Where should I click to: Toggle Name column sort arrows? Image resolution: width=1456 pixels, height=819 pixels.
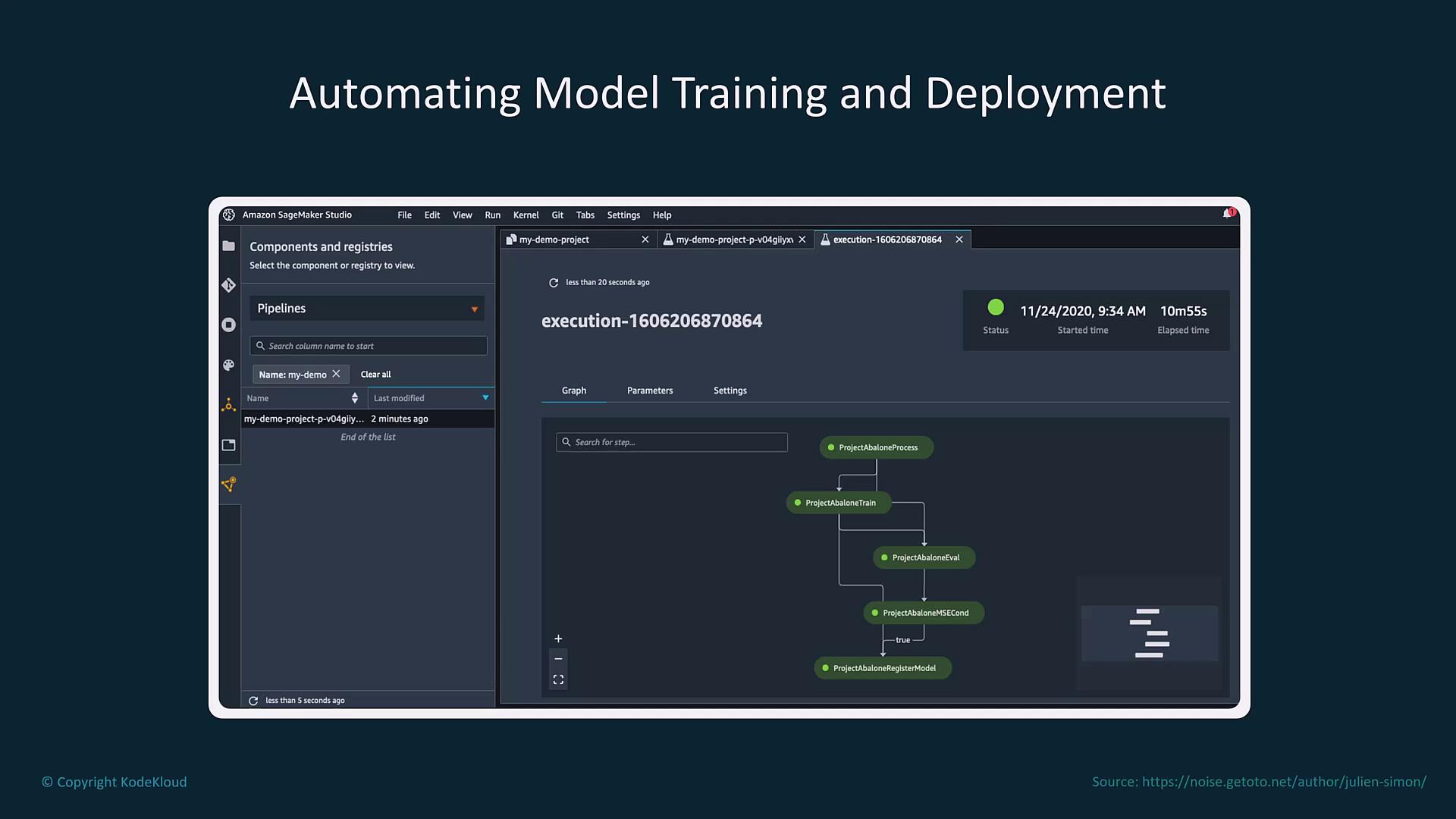[354, 398]
